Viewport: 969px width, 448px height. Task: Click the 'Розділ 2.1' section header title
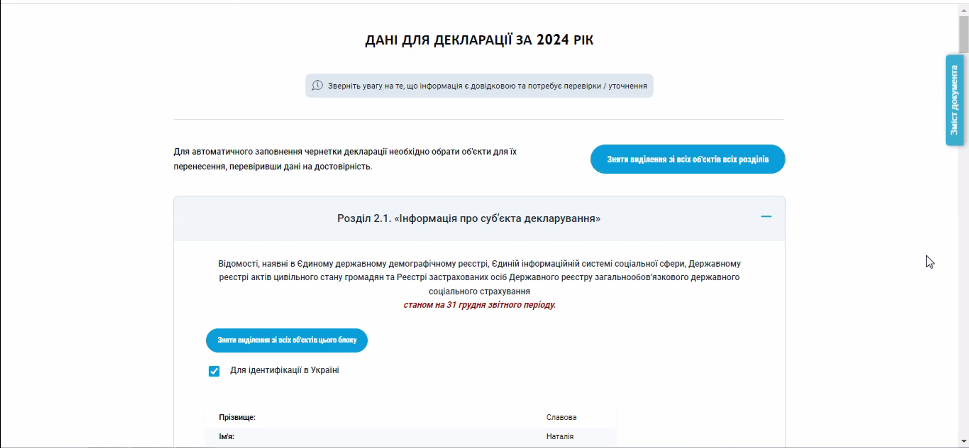click(x=469, y=218)
